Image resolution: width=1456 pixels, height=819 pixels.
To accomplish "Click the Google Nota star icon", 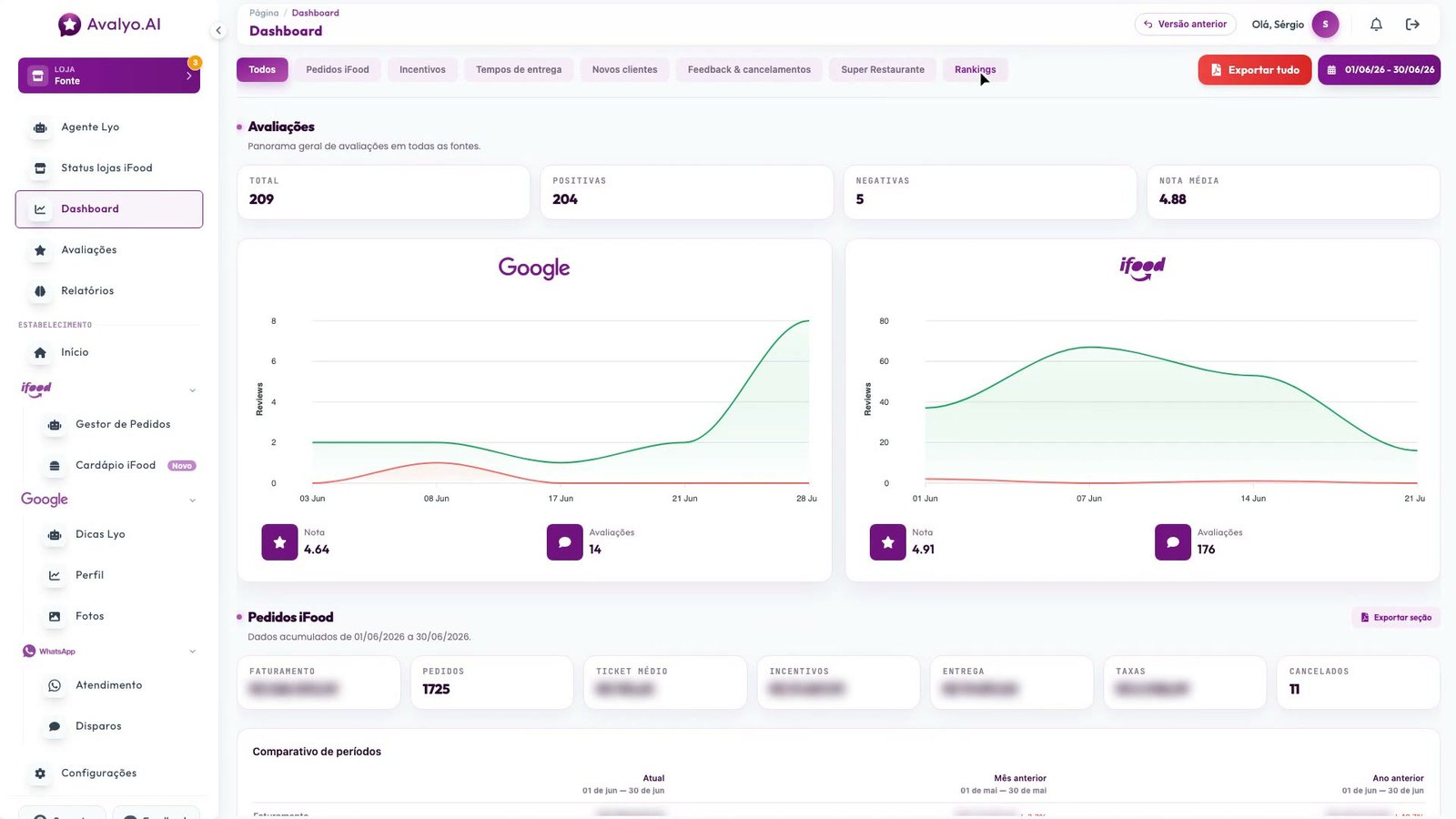I will 279,542.
